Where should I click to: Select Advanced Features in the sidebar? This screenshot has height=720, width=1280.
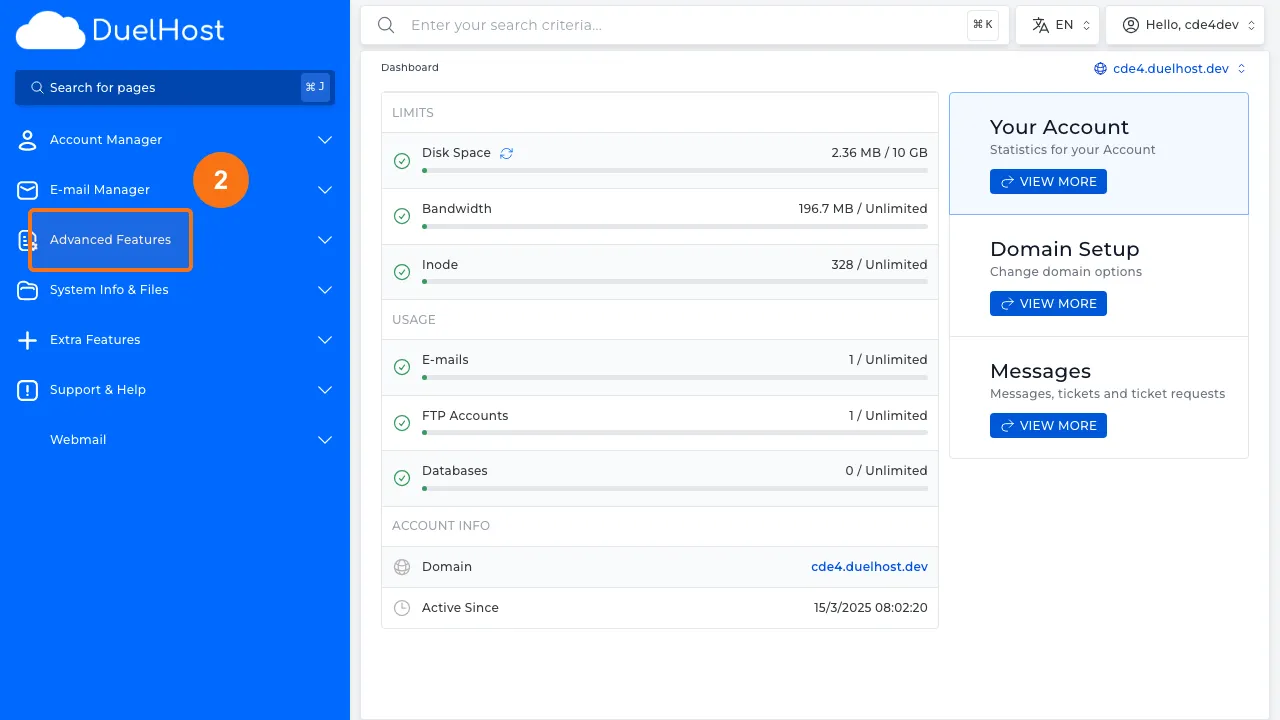coord(110,240)
